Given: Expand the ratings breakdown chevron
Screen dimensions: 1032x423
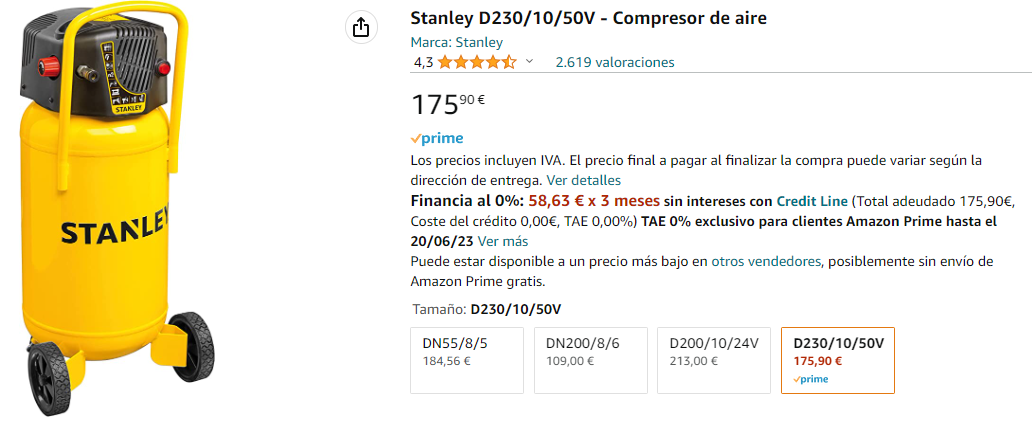Looking at the screenshot, I should pos(529,62).
